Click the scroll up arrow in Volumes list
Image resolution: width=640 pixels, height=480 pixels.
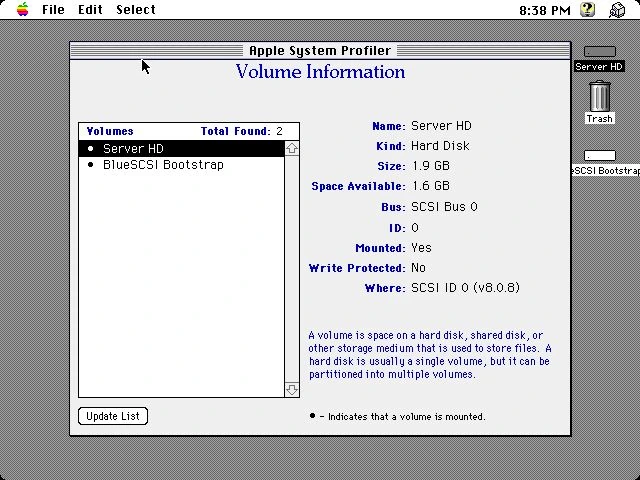[x=292, y=148]
